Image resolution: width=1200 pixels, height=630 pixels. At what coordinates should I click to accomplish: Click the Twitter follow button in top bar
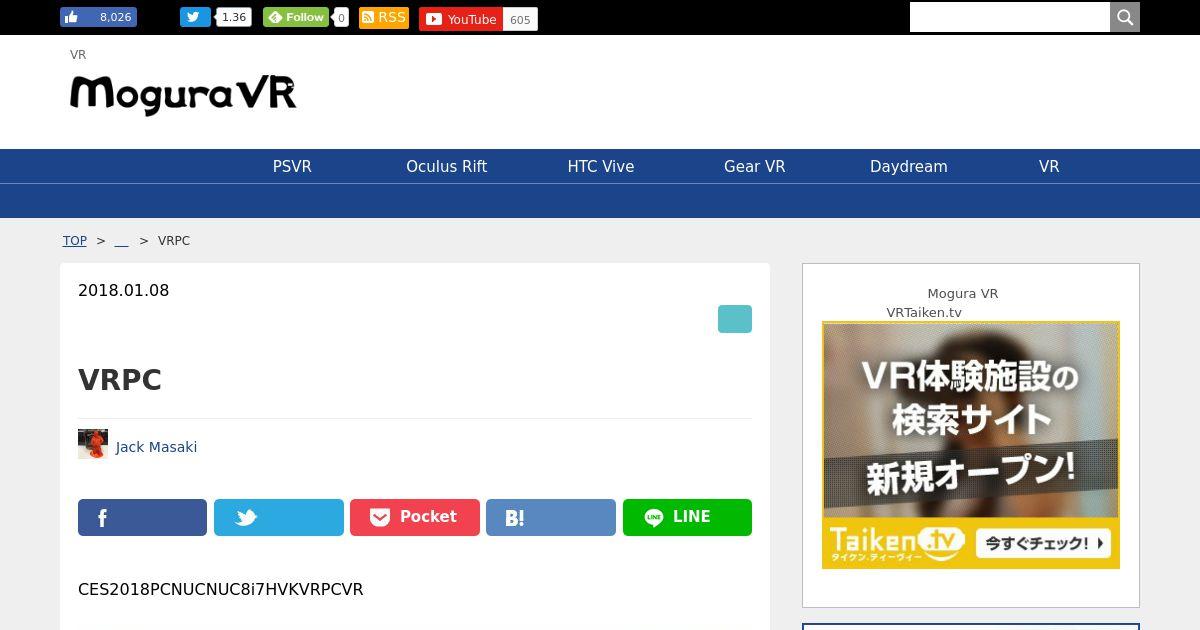coord(195,17)
